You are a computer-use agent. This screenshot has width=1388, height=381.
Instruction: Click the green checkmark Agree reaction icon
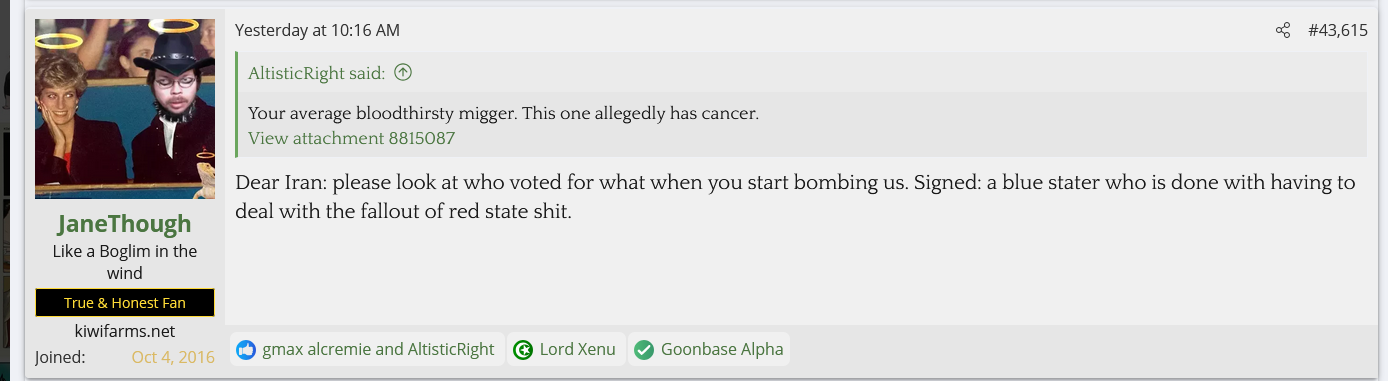click(644, 350)
